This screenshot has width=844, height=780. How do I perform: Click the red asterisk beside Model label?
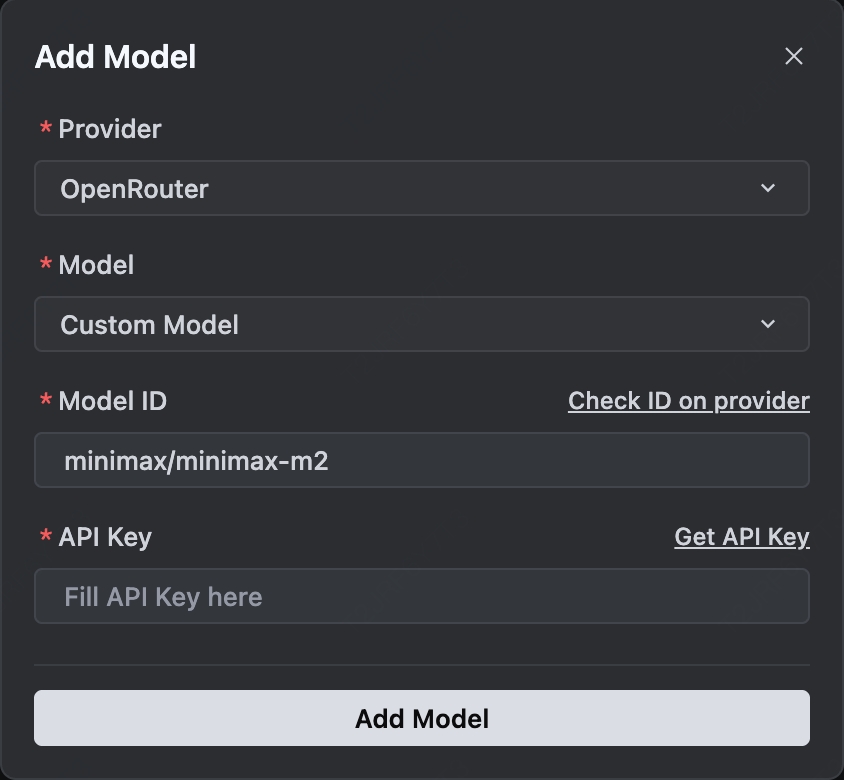point(45,266)
